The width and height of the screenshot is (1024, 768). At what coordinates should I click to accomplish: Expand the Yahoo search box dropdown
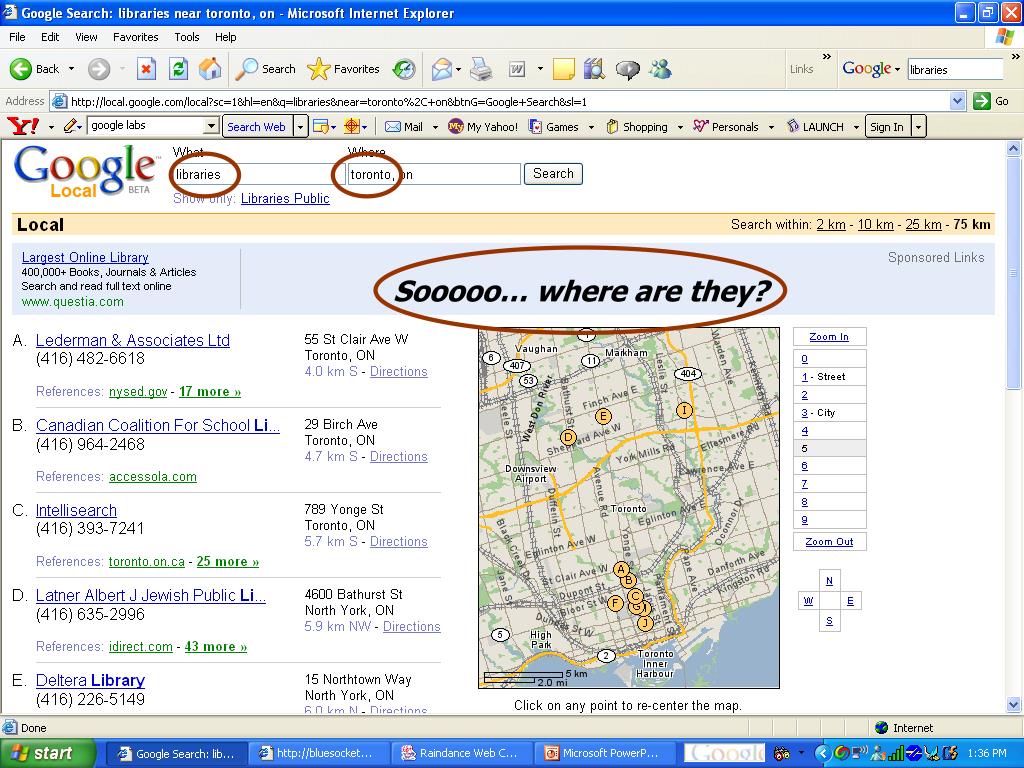pos(211,126)
